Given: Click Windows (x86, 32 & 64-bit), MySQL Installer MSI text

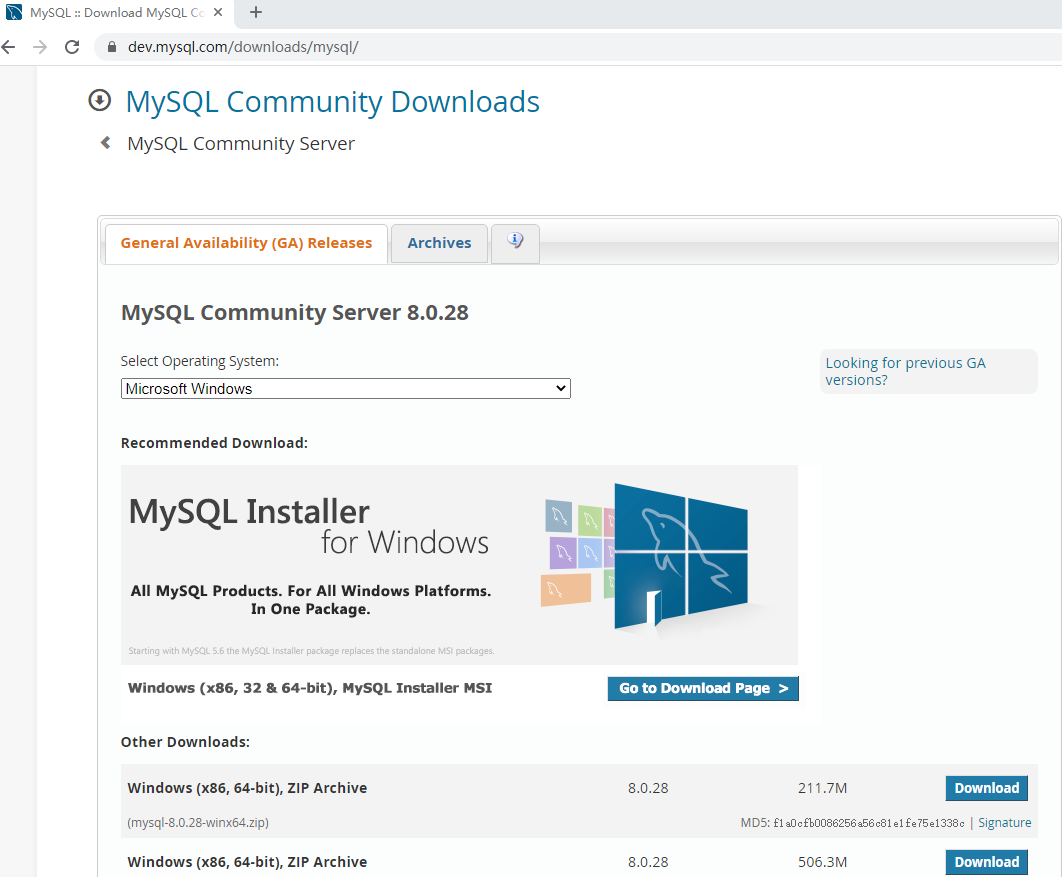Looking at the screenshot, I should (x=310, y=688).
